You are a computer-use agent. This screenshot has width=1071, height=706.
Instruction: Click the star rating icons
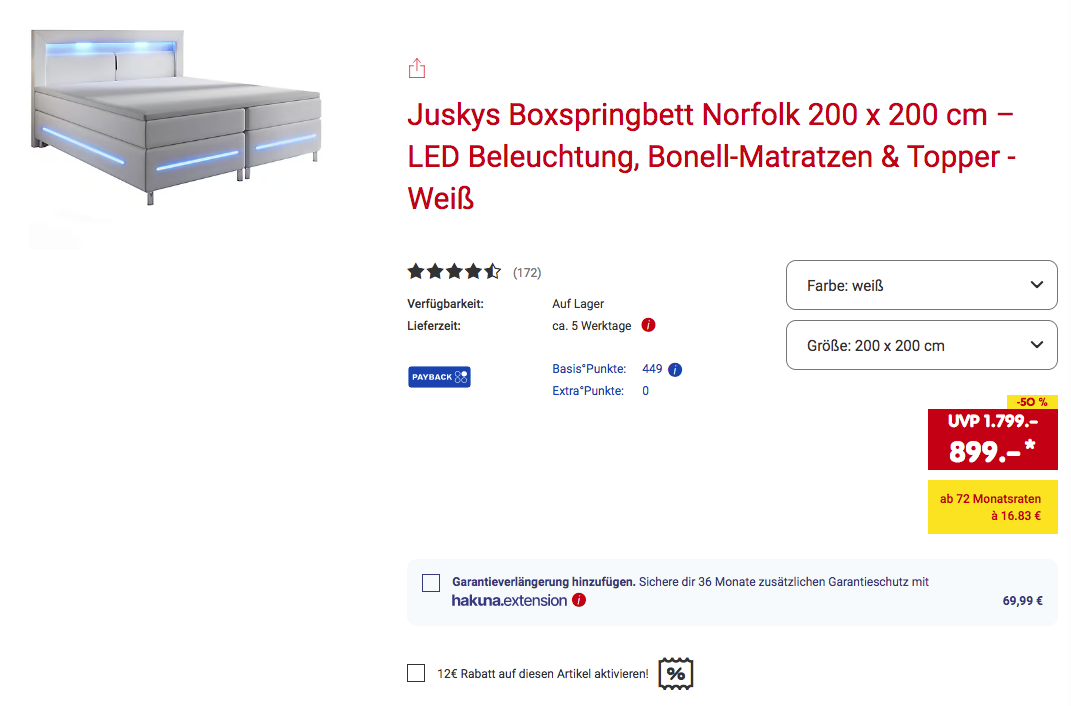click(454, 271)
